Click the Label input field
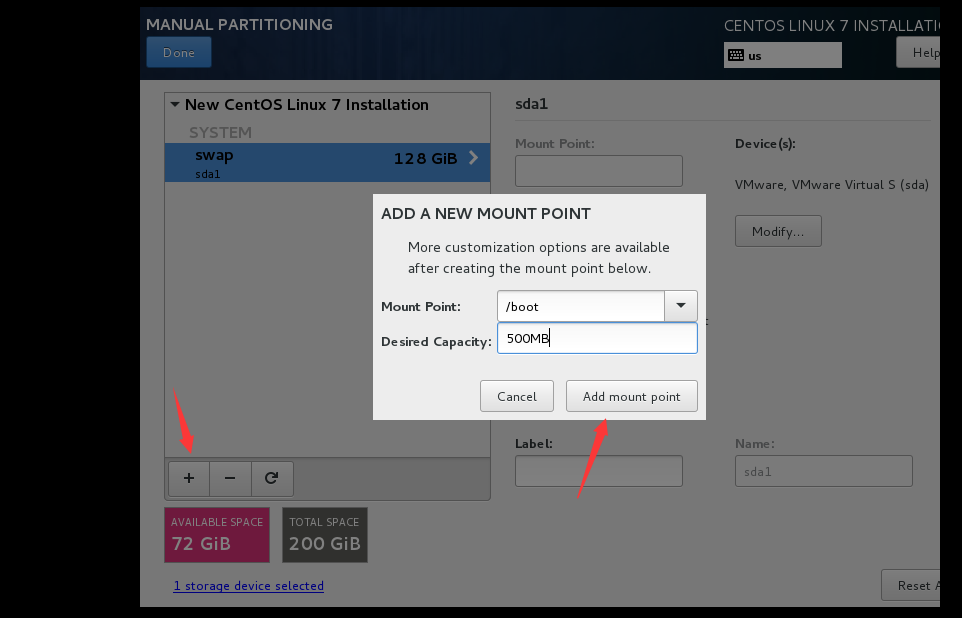The height and width of the screenshot is (618, 962). (x=599, y=471)
